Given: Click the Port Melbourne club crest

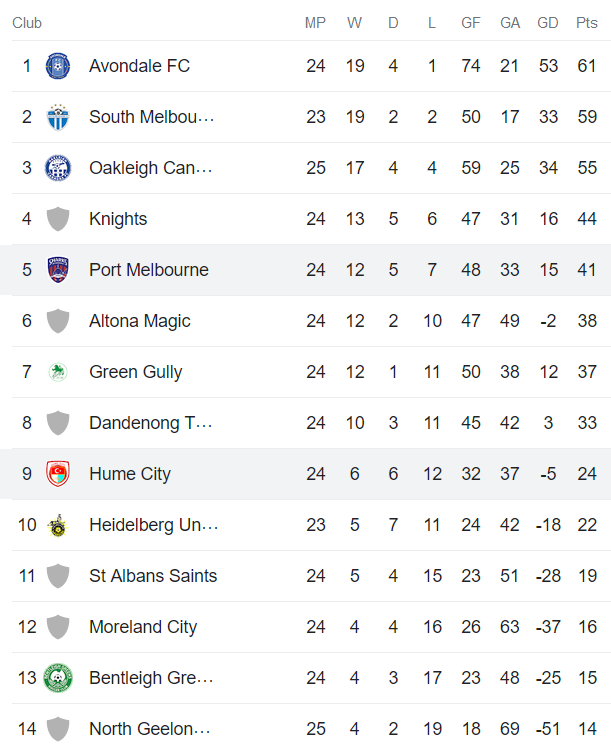Looking at the screenshot, I should (x=58, y=271).
